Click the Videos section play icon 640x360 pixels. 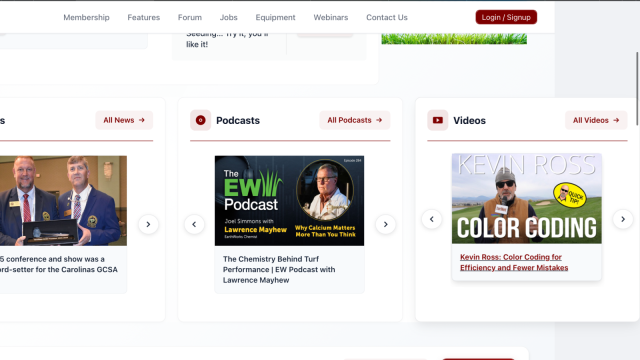(438, 120)
